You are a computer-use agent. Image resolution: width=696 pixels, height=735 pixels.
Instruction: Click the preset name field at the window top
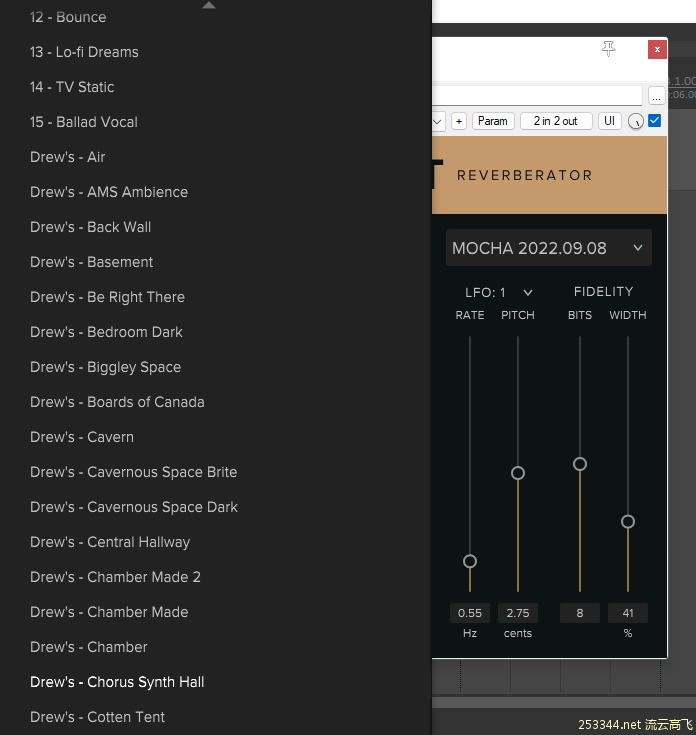tap(537, 96)
